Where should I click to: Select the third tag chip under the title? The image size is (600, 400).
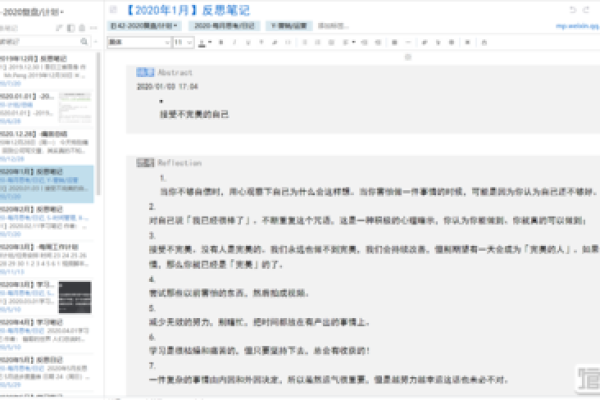(x=289, y=26)
